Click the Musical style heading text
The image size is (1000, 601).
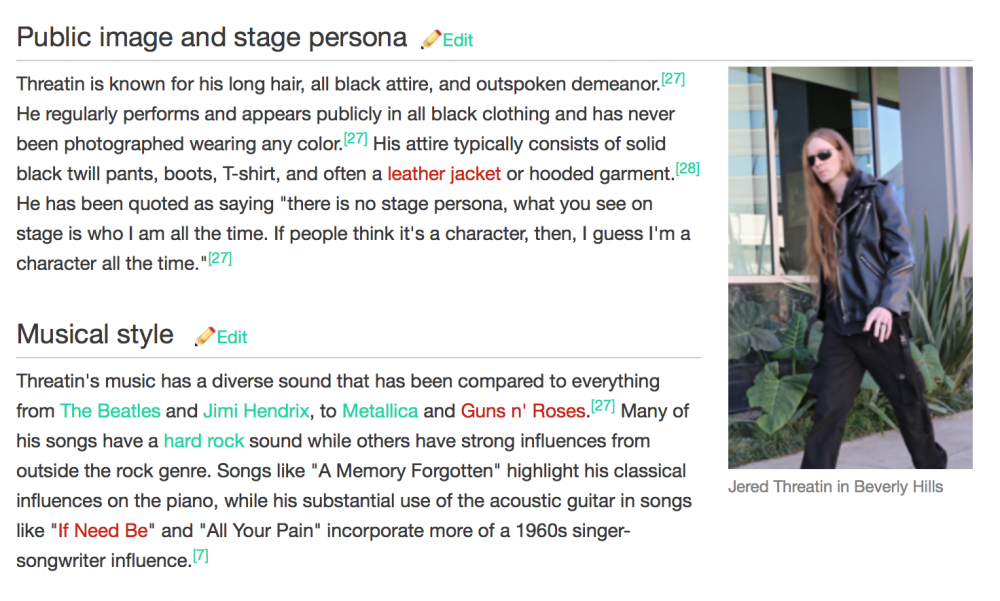[x=95, y=334]
